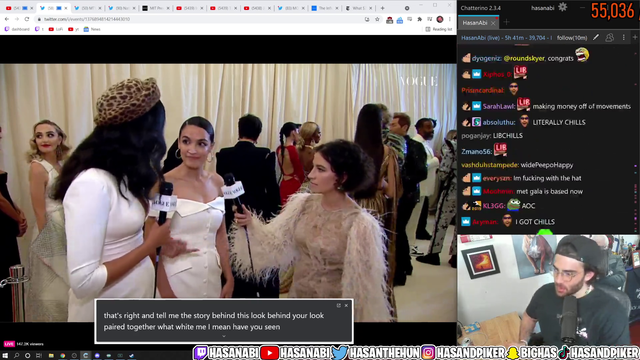Open the three-dot split menu in Chatterino
The image size is (640, 360).
click(x=623, y=38)
